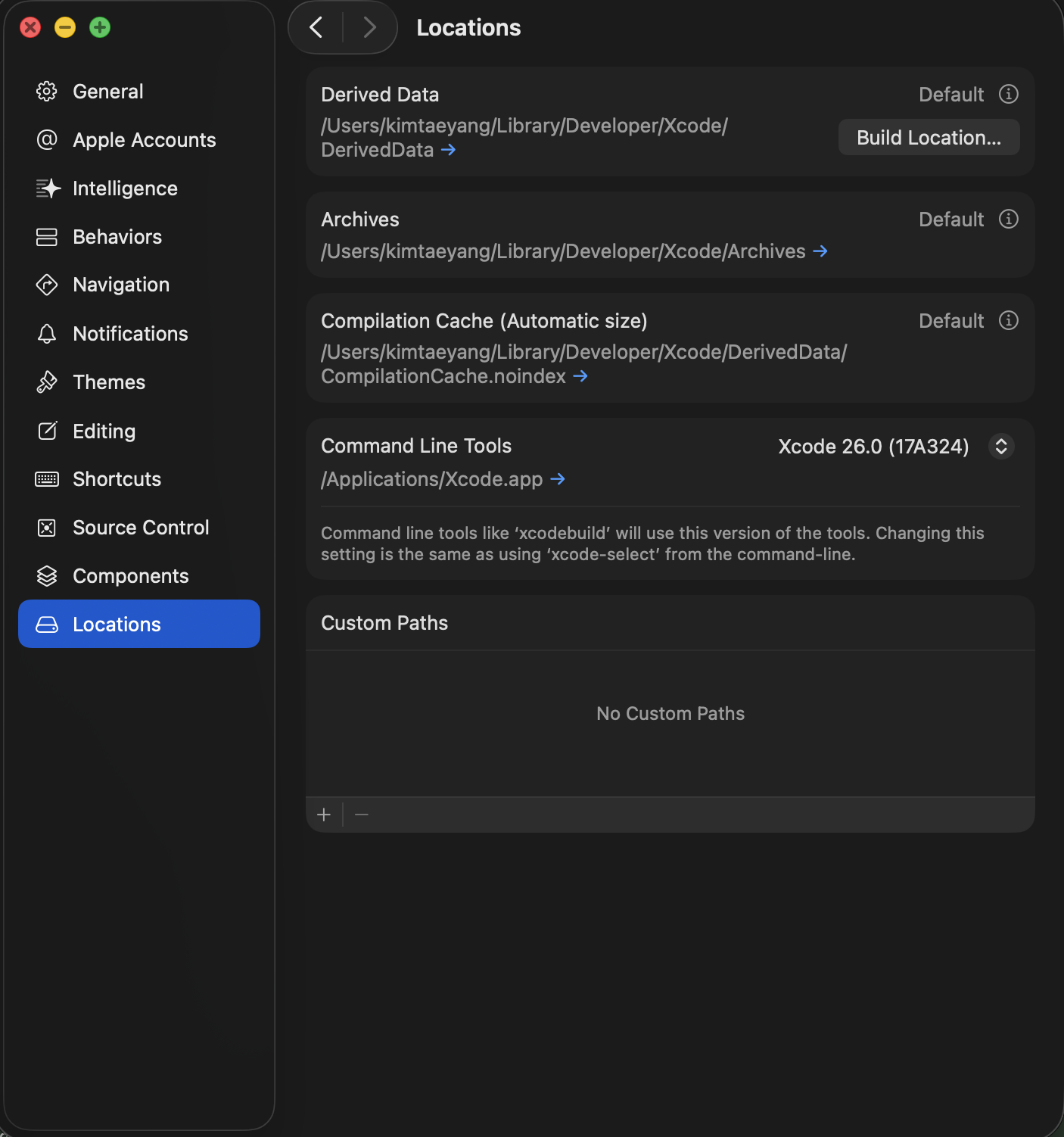Viewport: 1064px width, 1137px height.
Task: Click the Xcode 26.0 (17A324) value
Action: [873, 447]
